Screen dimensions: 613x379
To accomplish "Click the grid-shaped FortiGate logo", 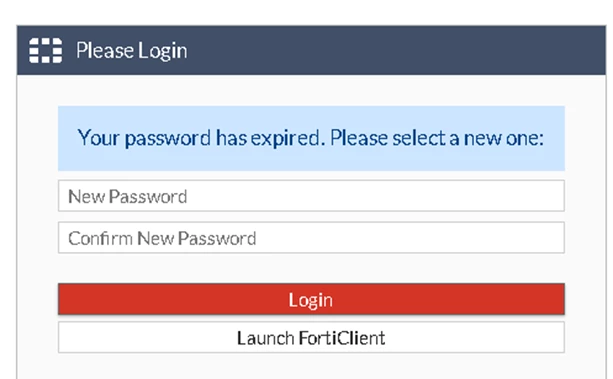I will (x=45, y=50).
